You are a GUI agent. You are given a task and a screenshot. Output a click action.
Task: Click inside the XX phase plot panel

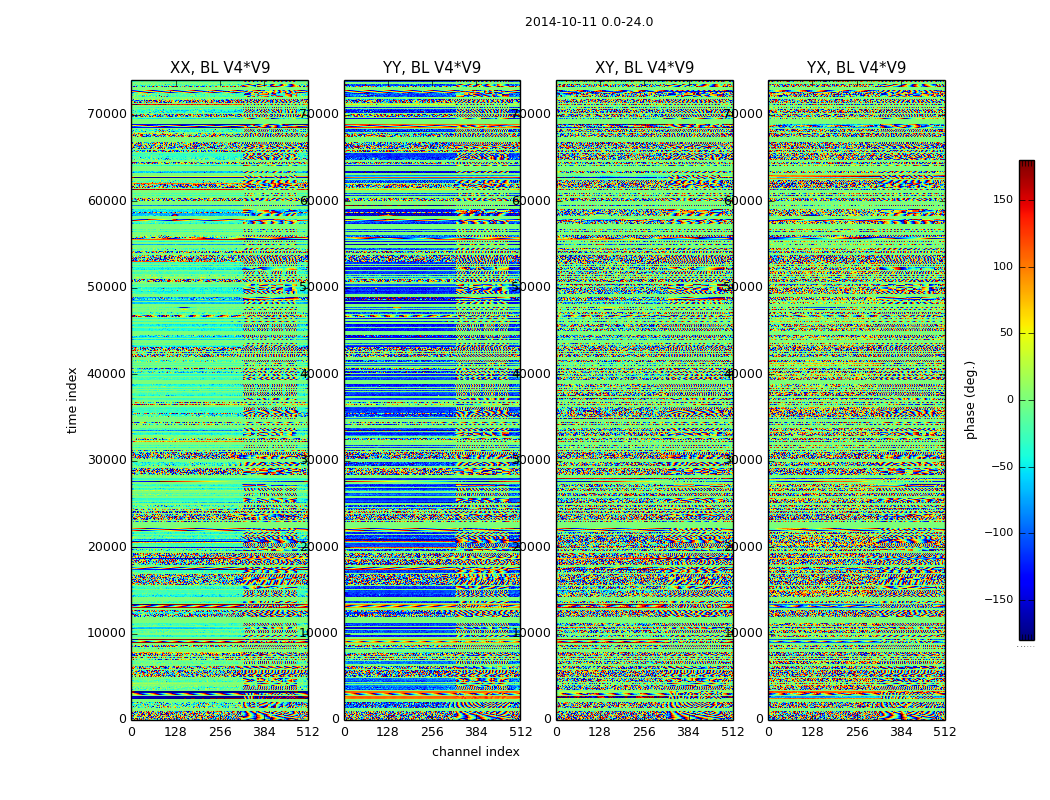[220, 400]
